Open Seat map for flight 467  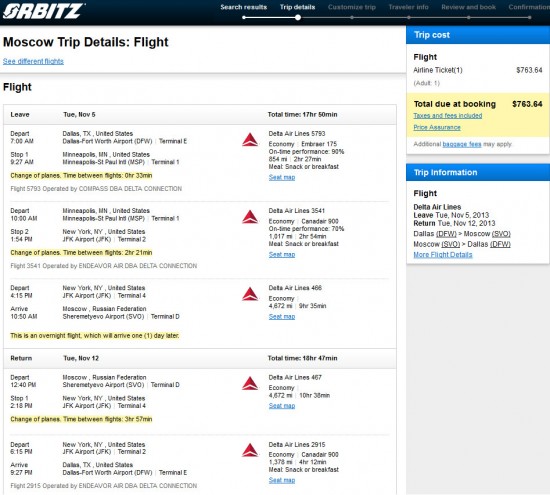[282, 406]
